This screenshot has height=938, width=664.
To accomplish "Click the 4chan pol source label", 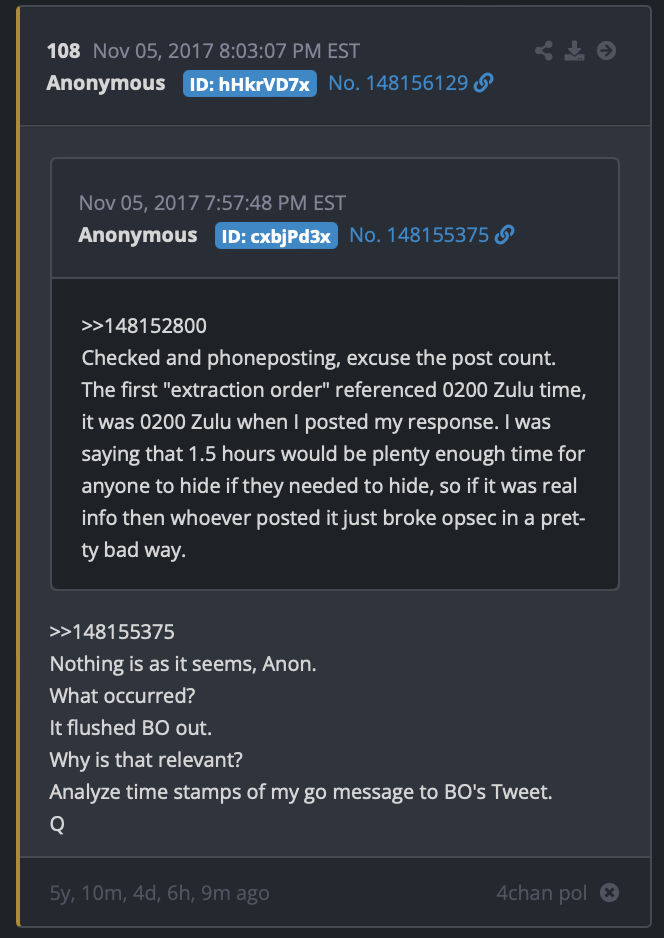I will pos(542,893).
